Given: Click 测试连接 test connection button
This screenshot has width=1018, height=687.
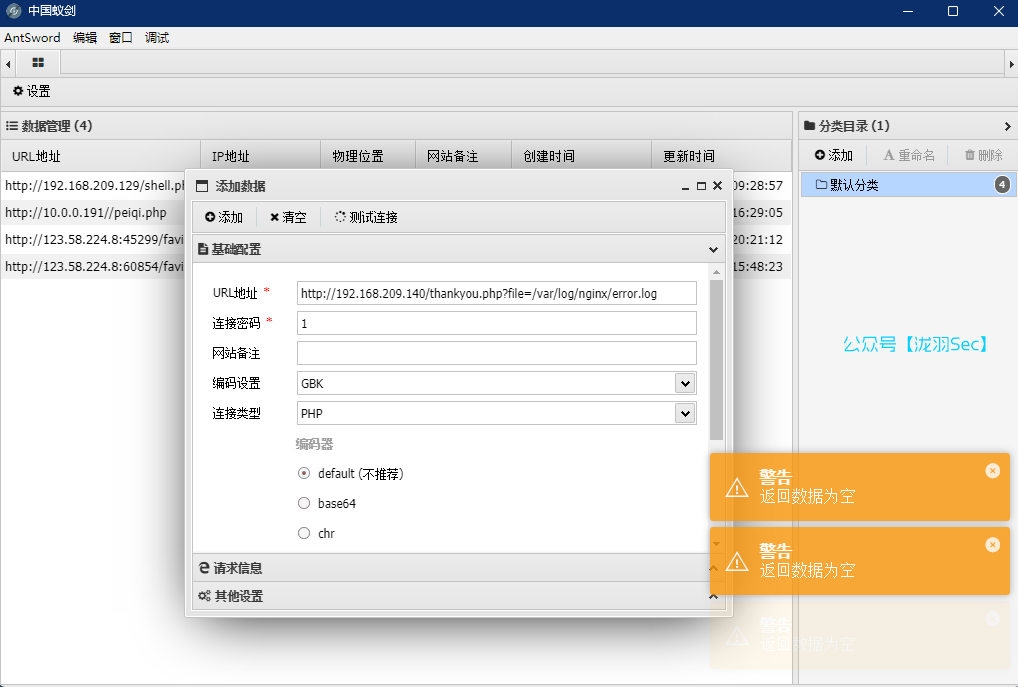Looking at the screenshot, I should pyautogui.click(x=366, y=217).
